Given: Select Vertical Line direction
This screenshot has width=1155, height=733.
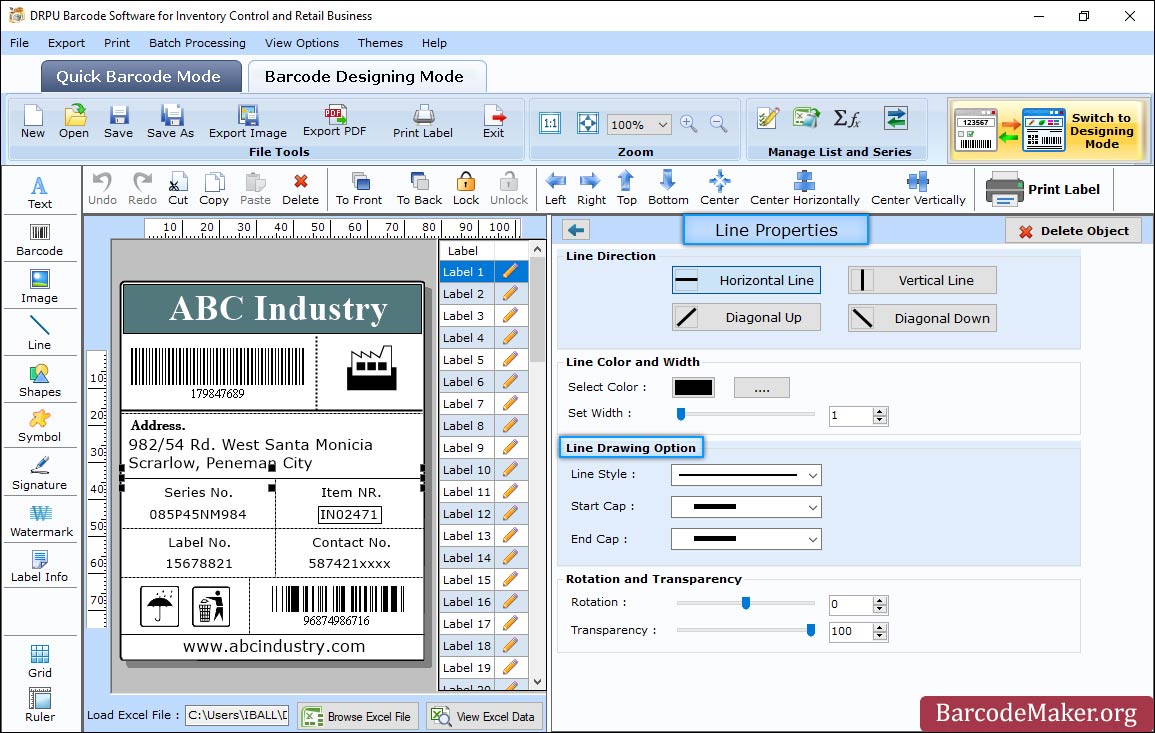Looking at the screenshot, I should point(922,280).
